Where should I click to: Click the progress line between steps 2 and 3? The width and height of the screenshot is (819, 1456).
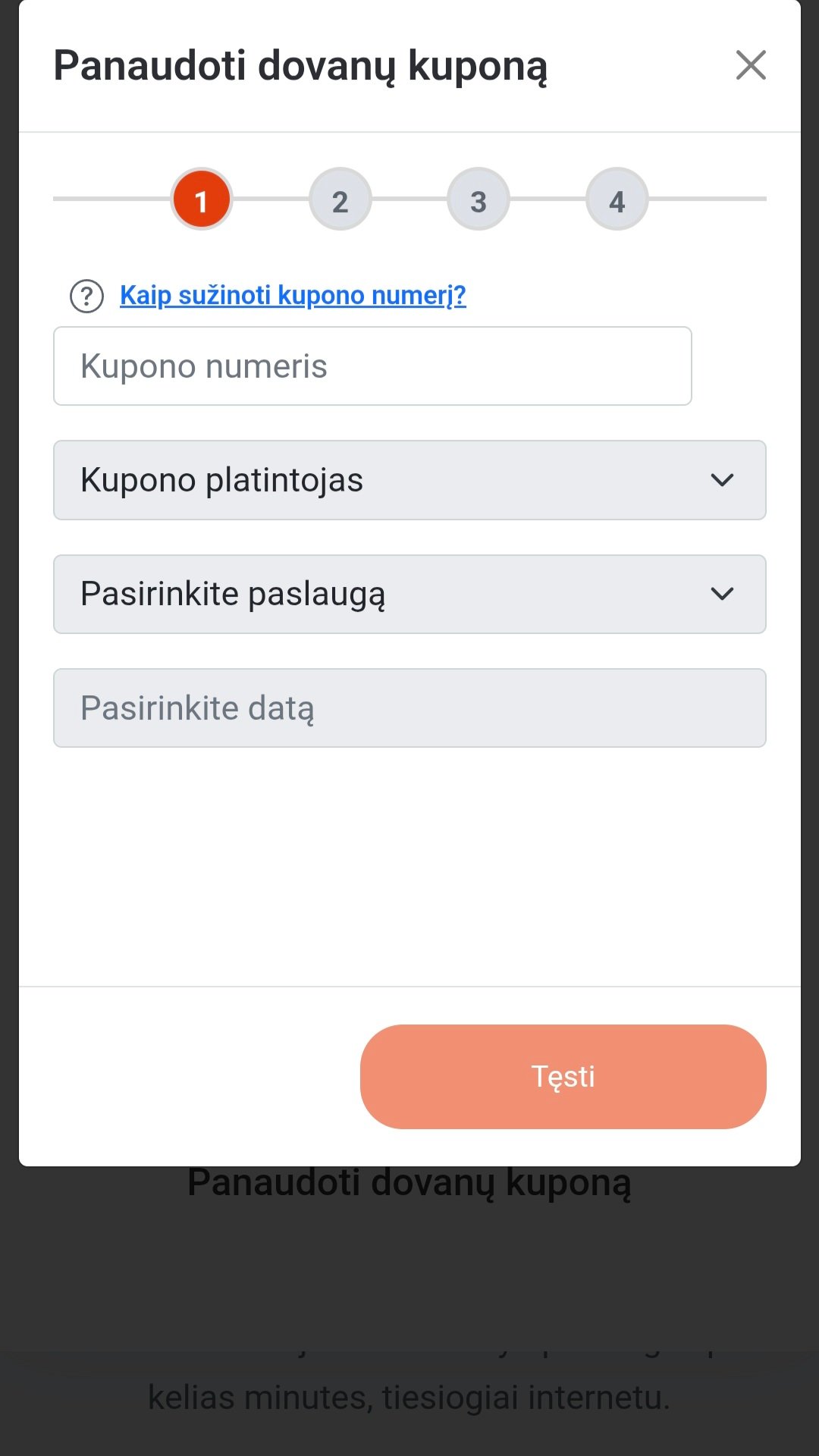(x=409, y=199)
